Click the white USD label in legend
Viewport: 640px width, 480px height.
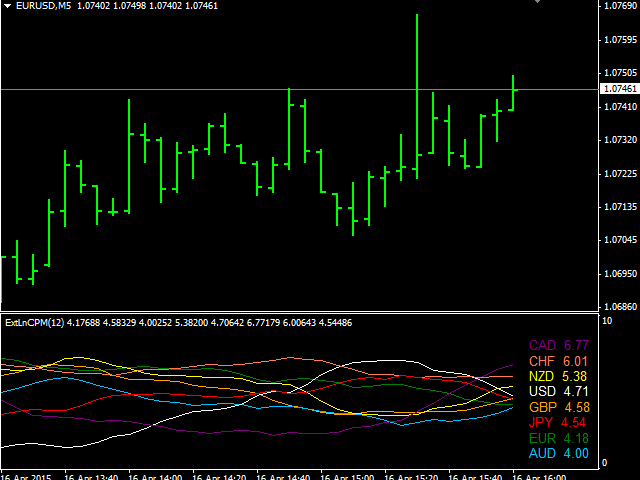pyautogui.click(x=542, y=392)
